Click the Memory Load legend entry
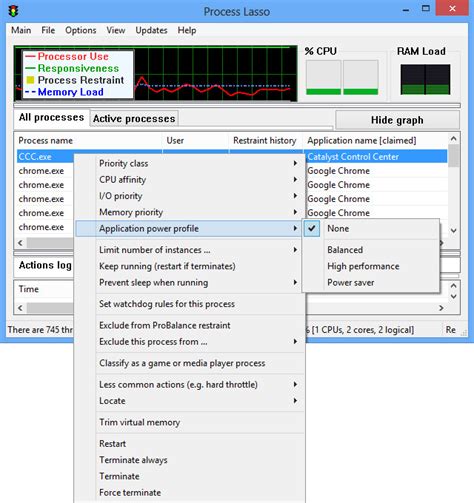 click(x=64, y=92)
